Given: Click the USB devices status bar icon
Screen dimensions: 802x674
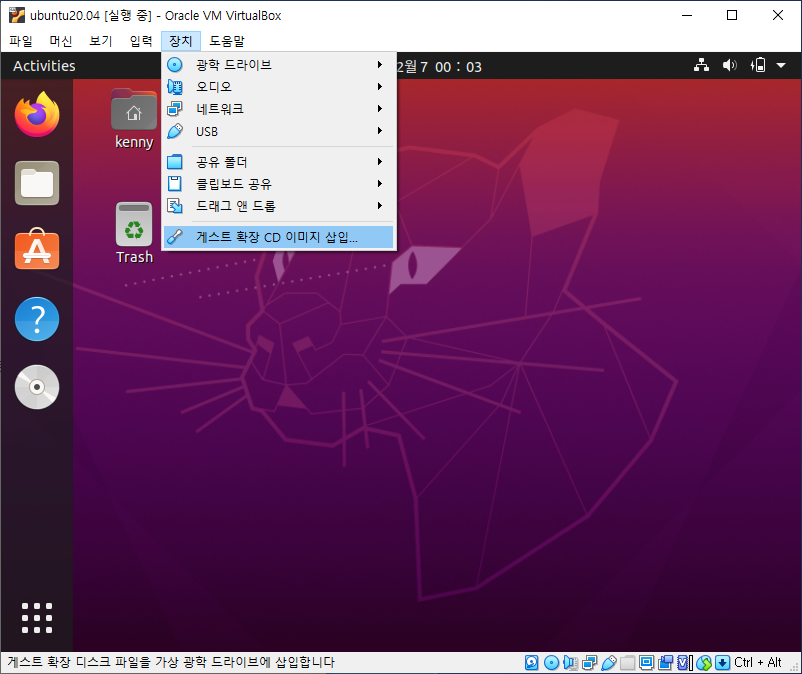Looking at the screenshot, I should point(609,663).
